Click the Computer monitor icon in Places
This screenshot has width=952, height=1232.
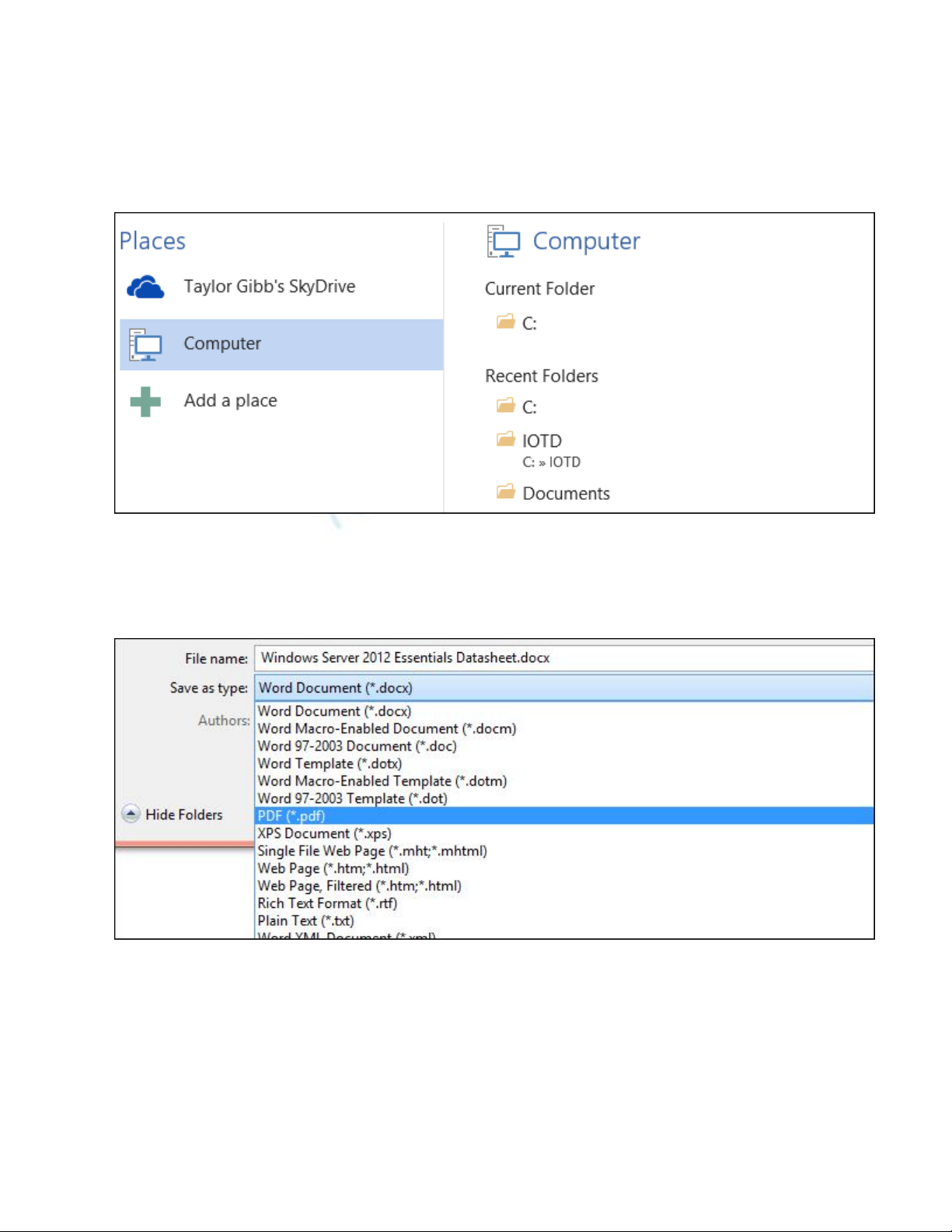pos(145,344)
